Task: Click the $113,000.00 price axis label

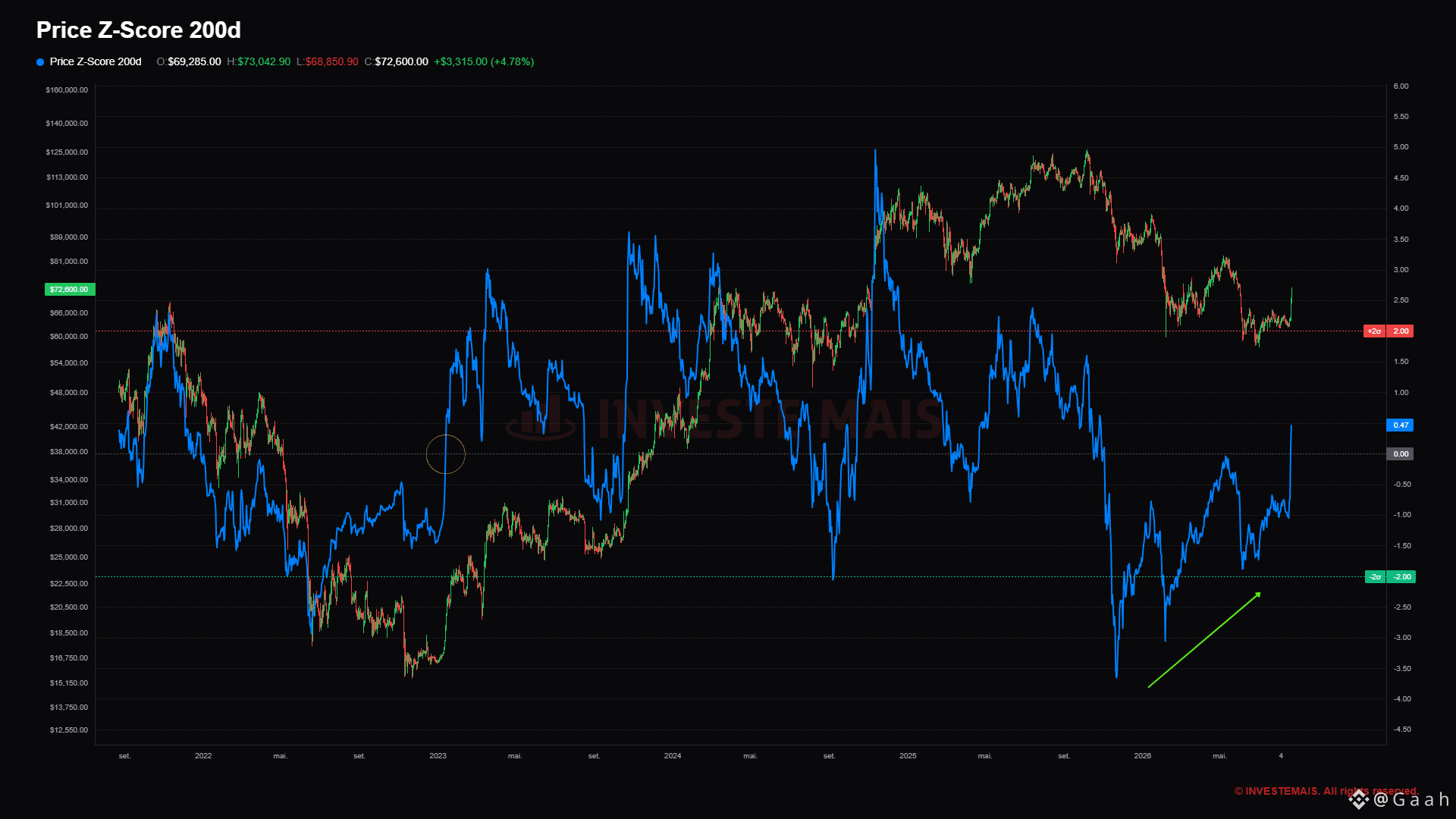Action: [67, 177]
